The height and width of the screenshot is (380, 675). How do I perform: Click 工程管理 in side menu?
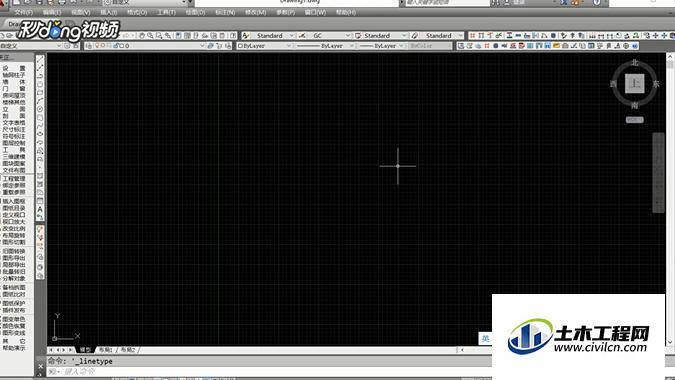tap(14, 179)
